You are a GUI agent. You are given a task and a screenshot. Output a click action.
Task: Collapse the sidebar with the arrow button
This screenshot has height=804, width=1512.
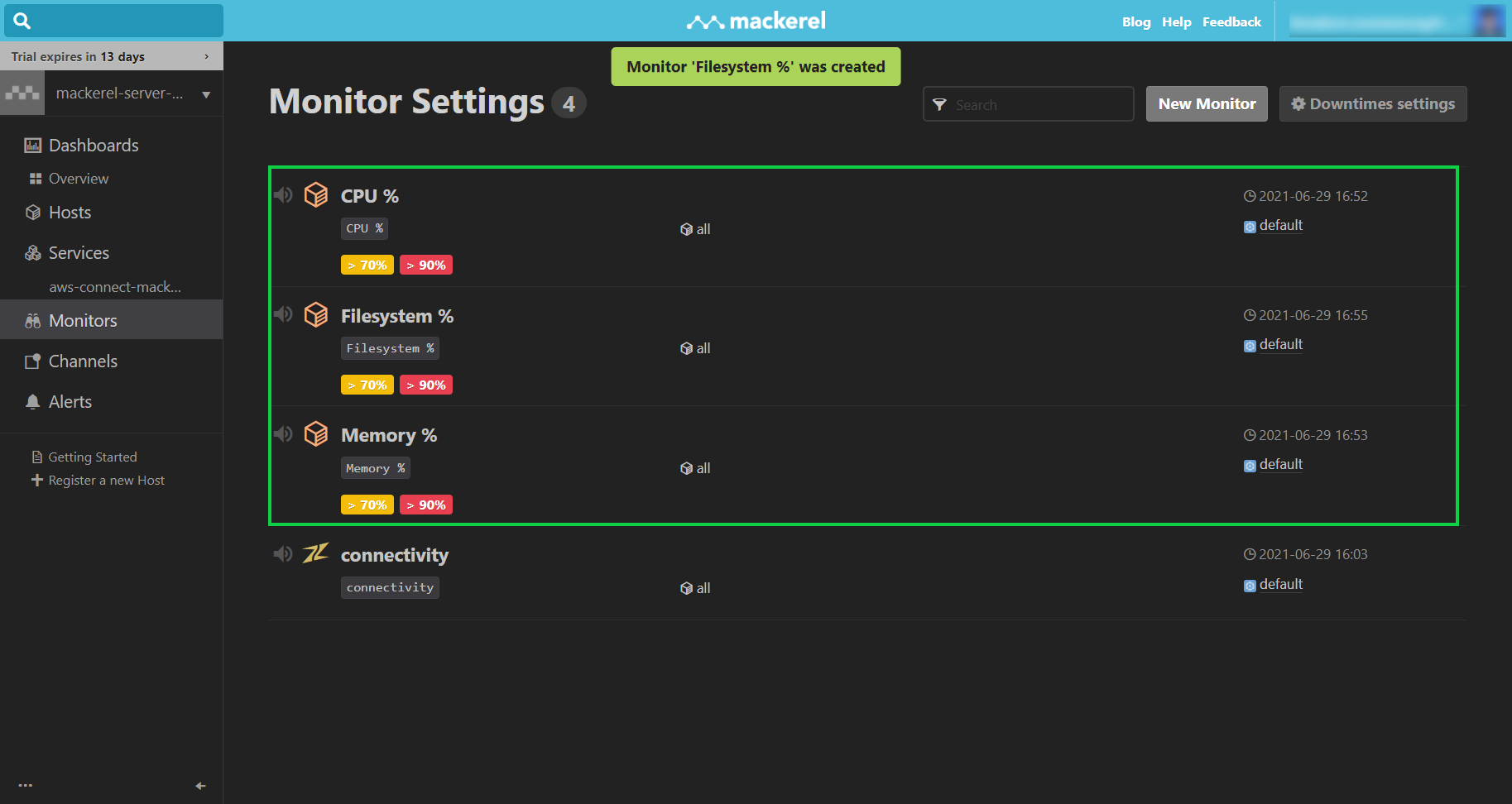coord(199,786)
